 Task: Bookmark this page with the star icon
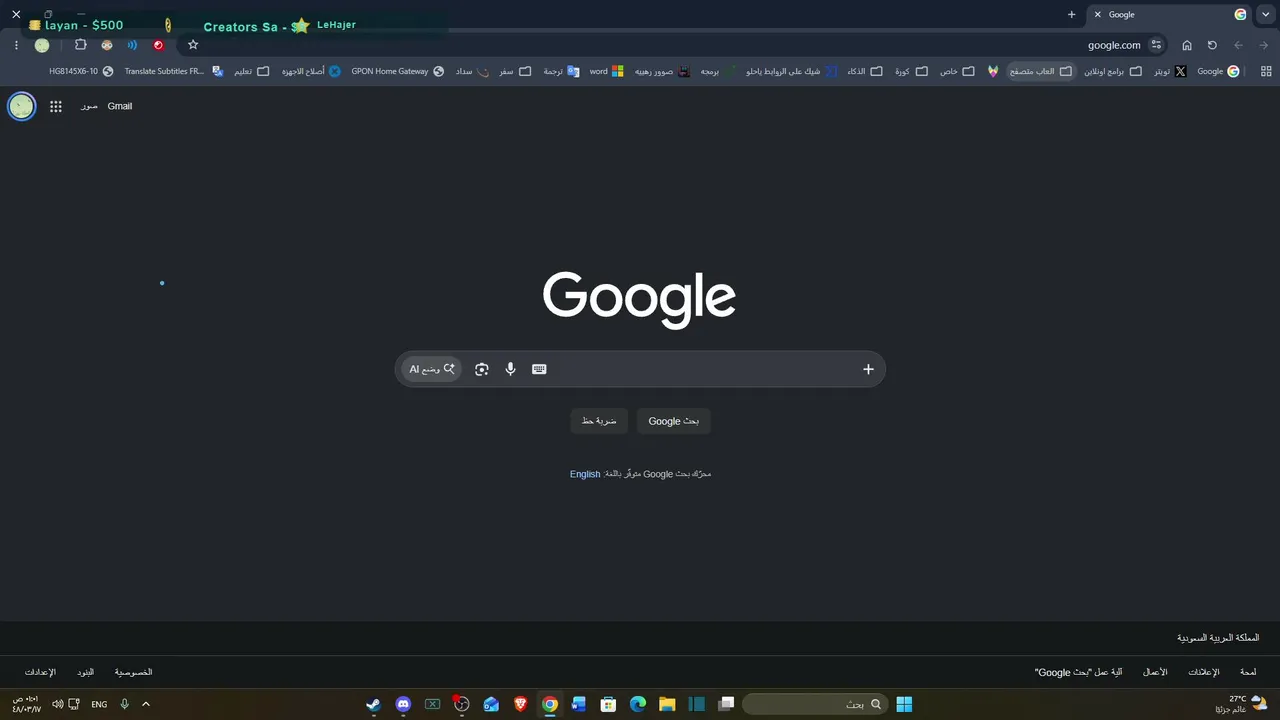[193, 45]
